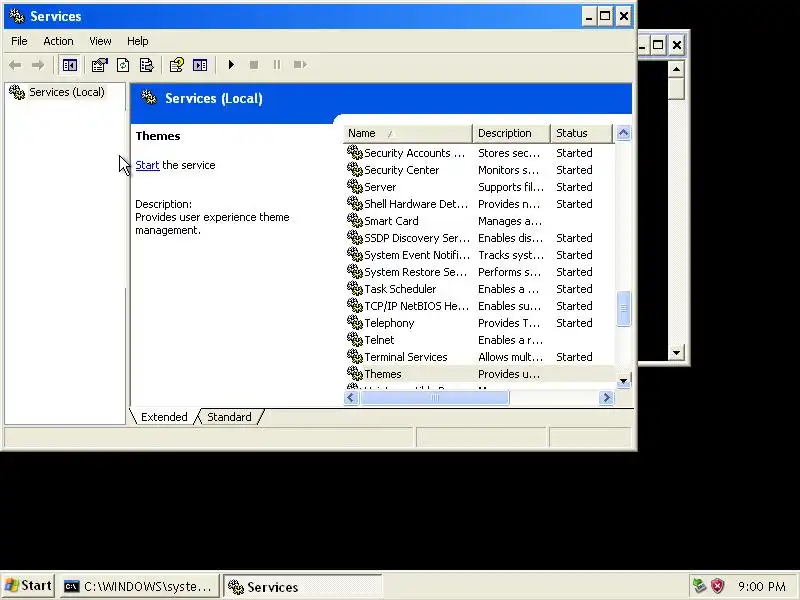
Task: Click the Help toolbar icon
Action: point(177,65)
